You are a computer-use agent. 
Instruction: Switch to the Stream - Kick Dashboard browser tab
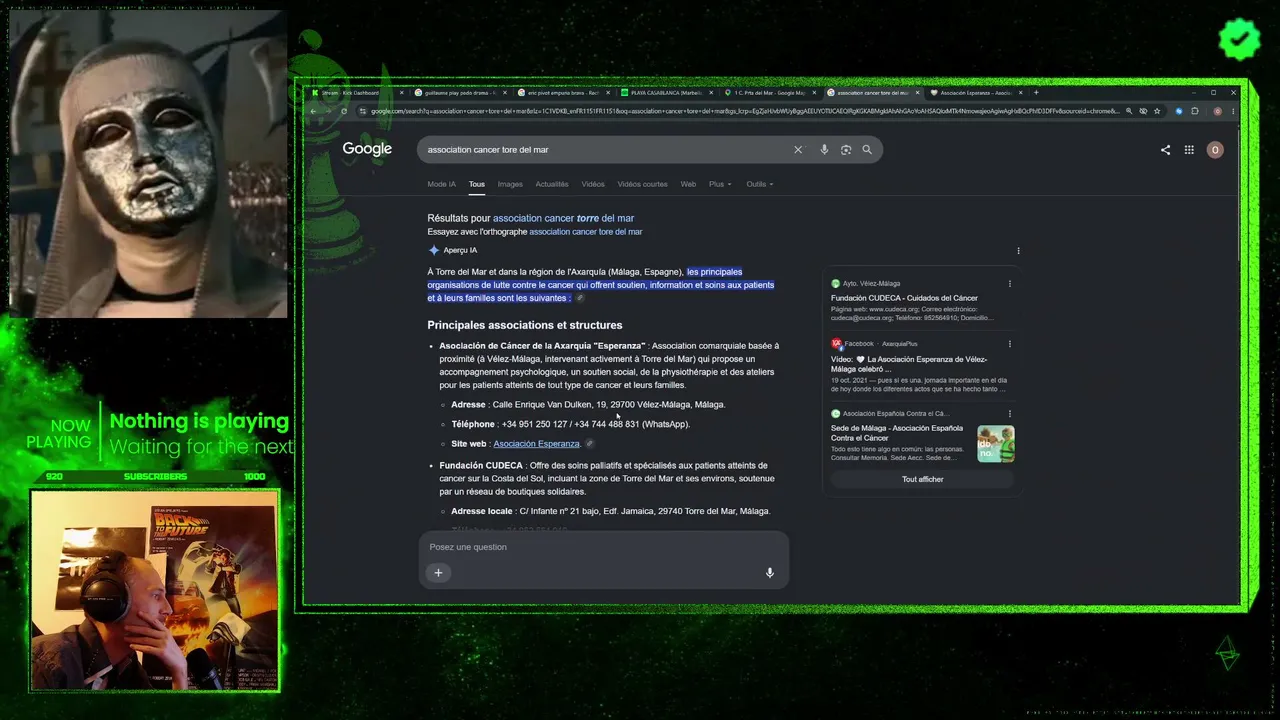(x=355, y=93)
